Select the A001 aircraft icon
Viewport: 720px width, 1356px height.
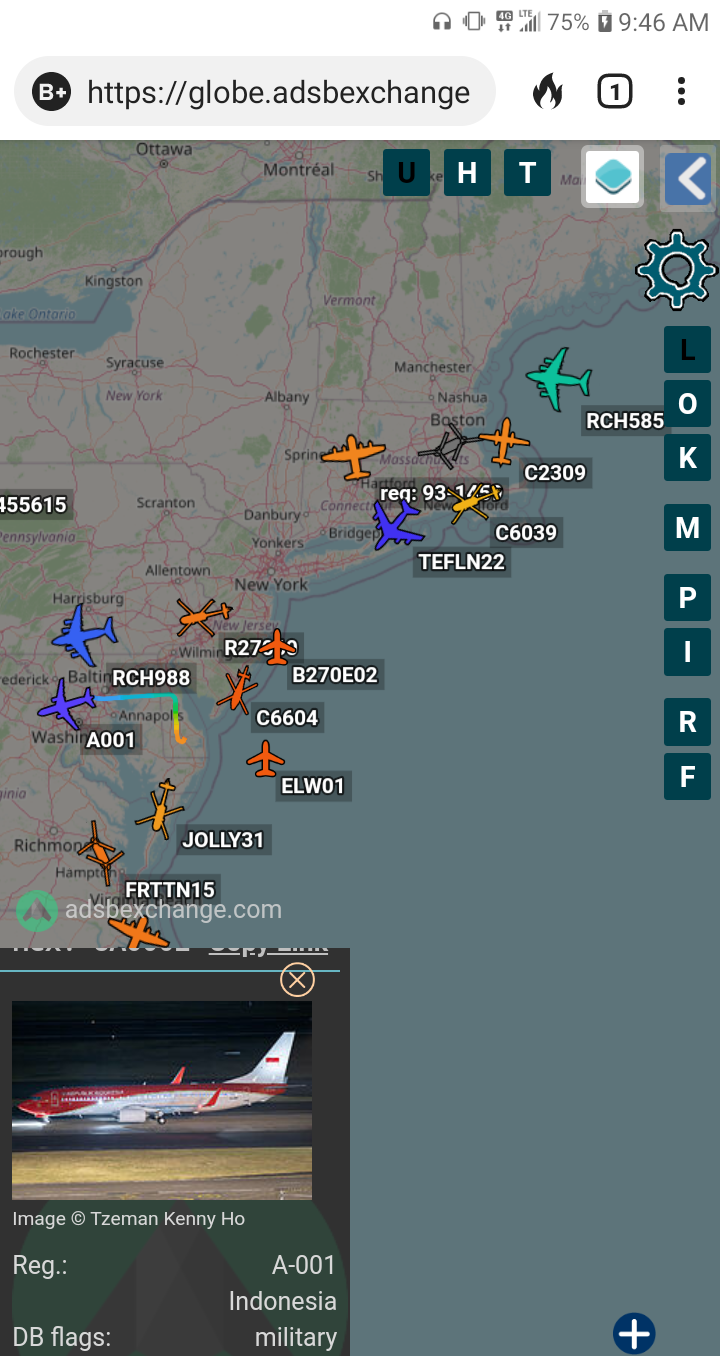tap(65, 704)
